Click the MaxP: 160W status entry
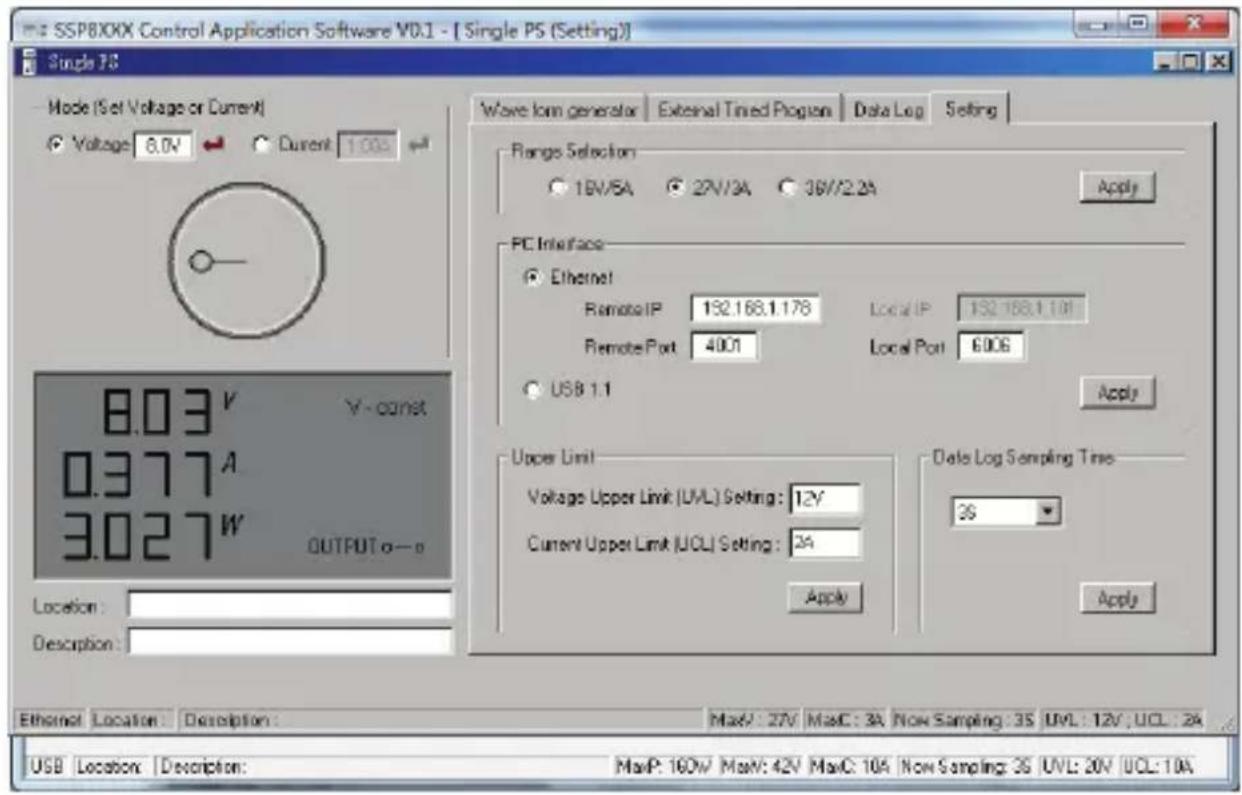This screenshot has height=795, width=1242. click(663, 768)
